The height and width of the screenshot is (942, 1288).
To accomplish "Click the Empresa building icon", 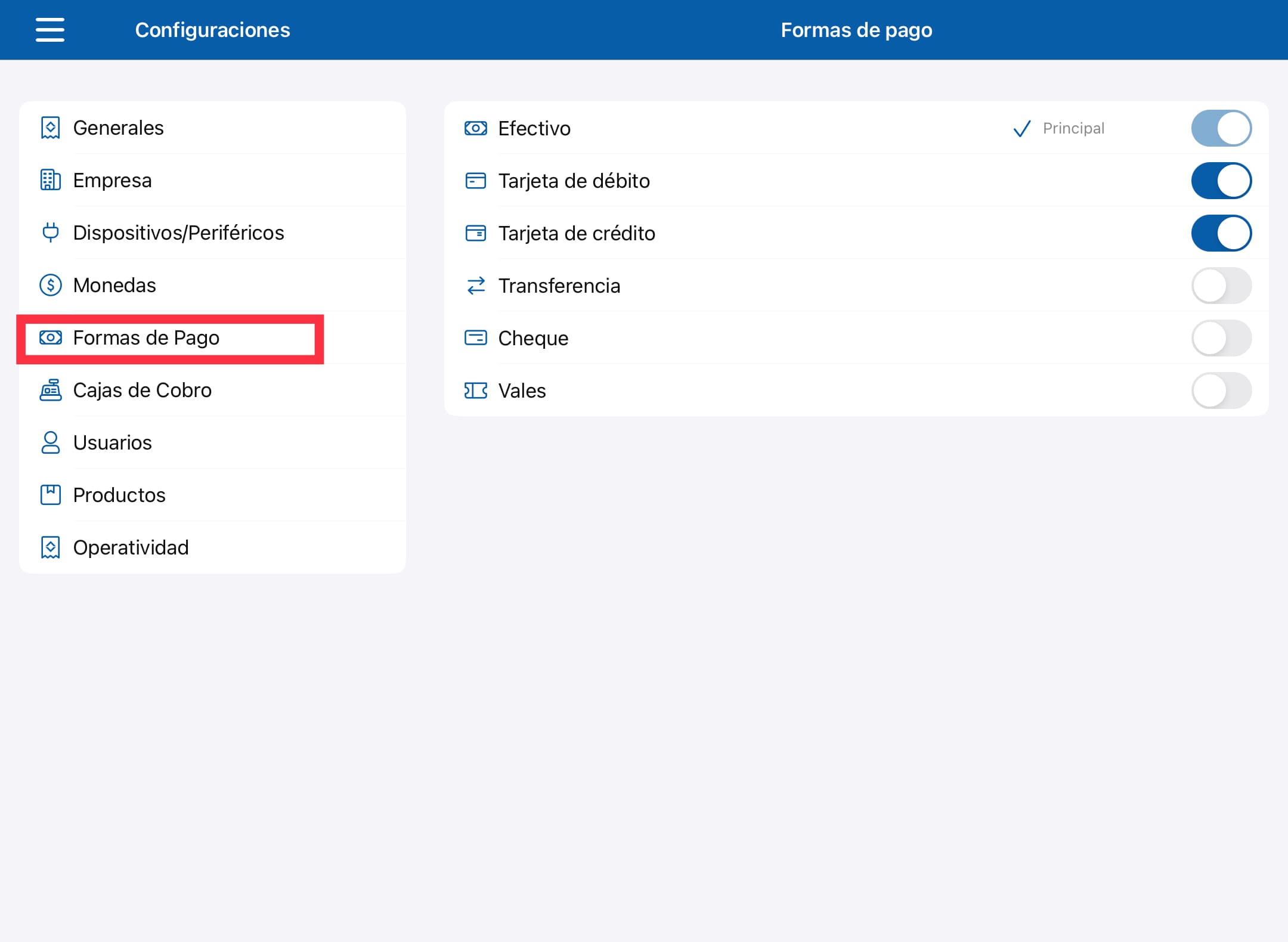I will point(51,180).
